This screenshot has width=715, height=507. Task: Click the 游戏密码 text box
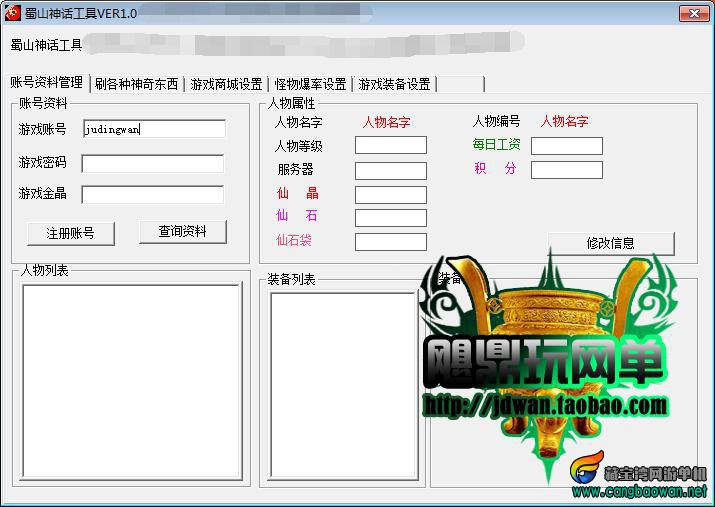(x=153, y=164)
